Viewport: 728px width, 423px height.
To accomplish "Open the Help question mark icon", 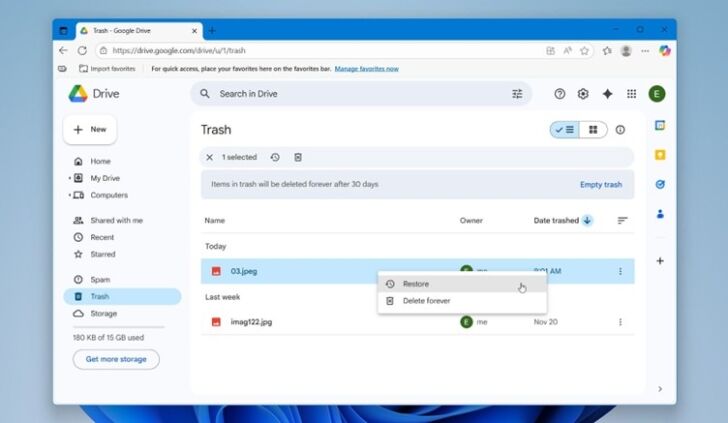I will [559, 94].
